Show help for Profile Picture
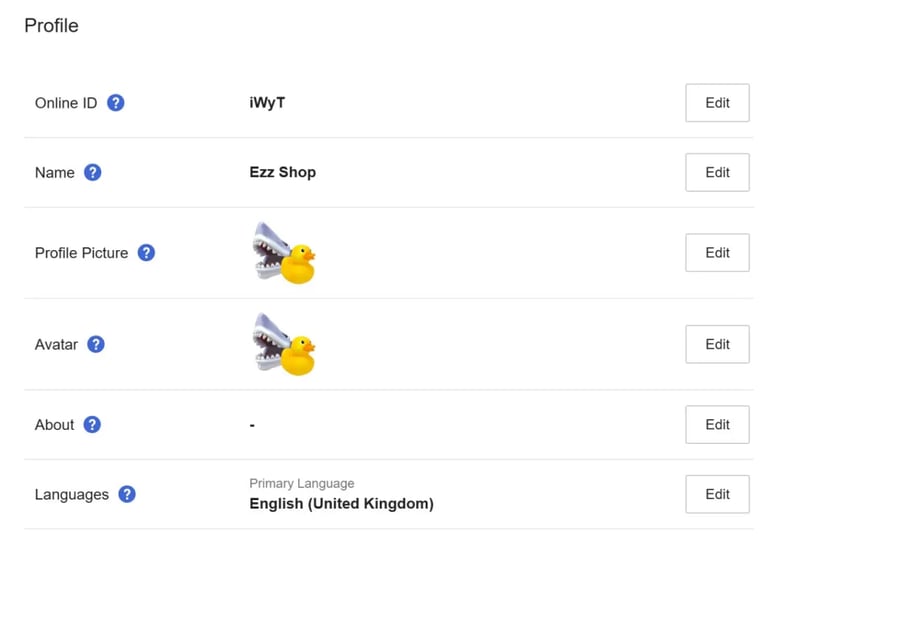 146,253
